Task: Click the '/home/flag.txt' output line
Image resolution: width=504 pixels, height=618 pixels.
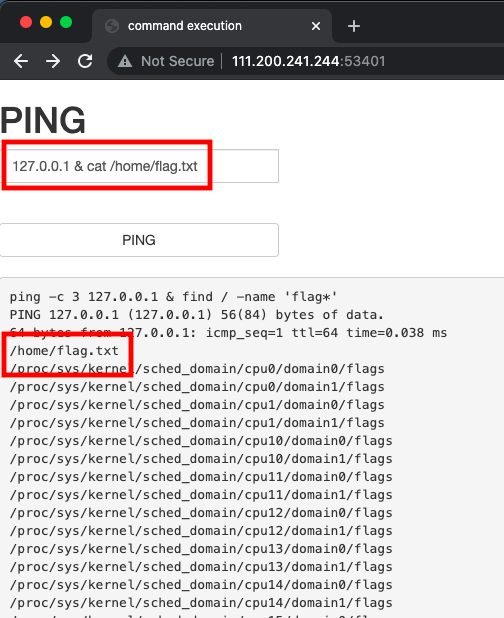Action: [64, 351]
